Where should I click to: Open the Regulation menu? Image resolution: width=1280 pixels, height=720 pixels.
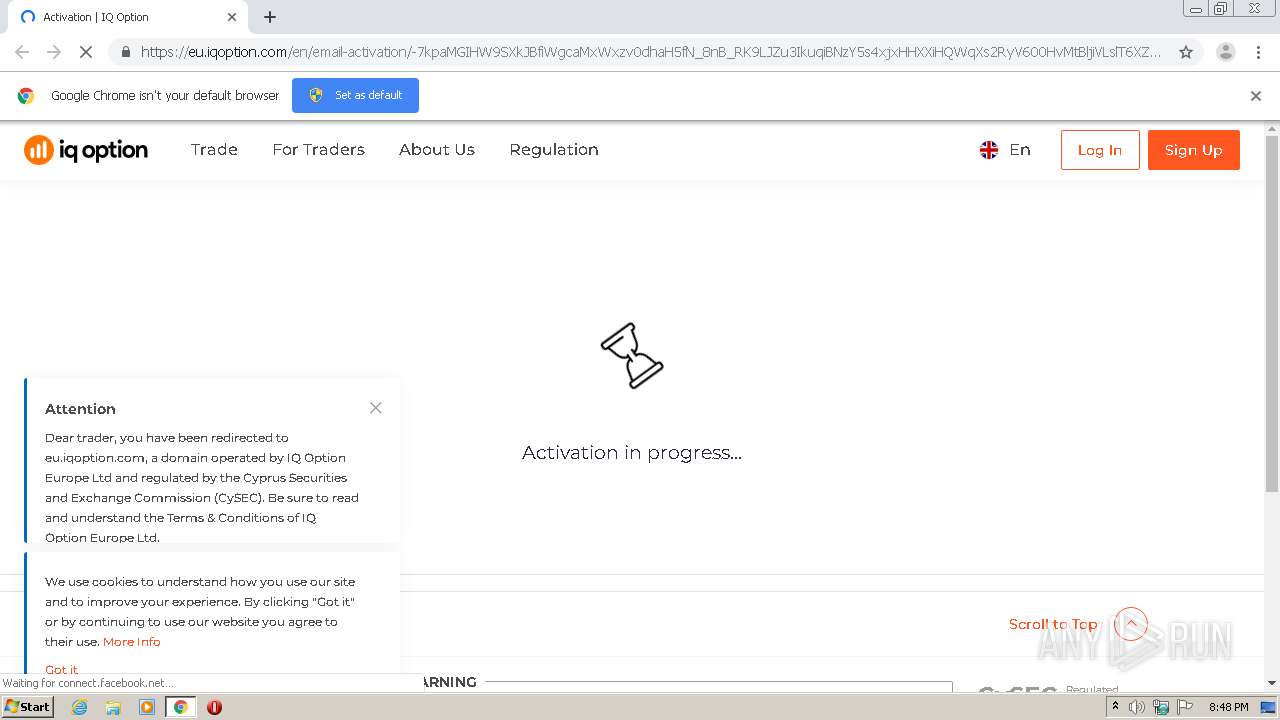554,150
